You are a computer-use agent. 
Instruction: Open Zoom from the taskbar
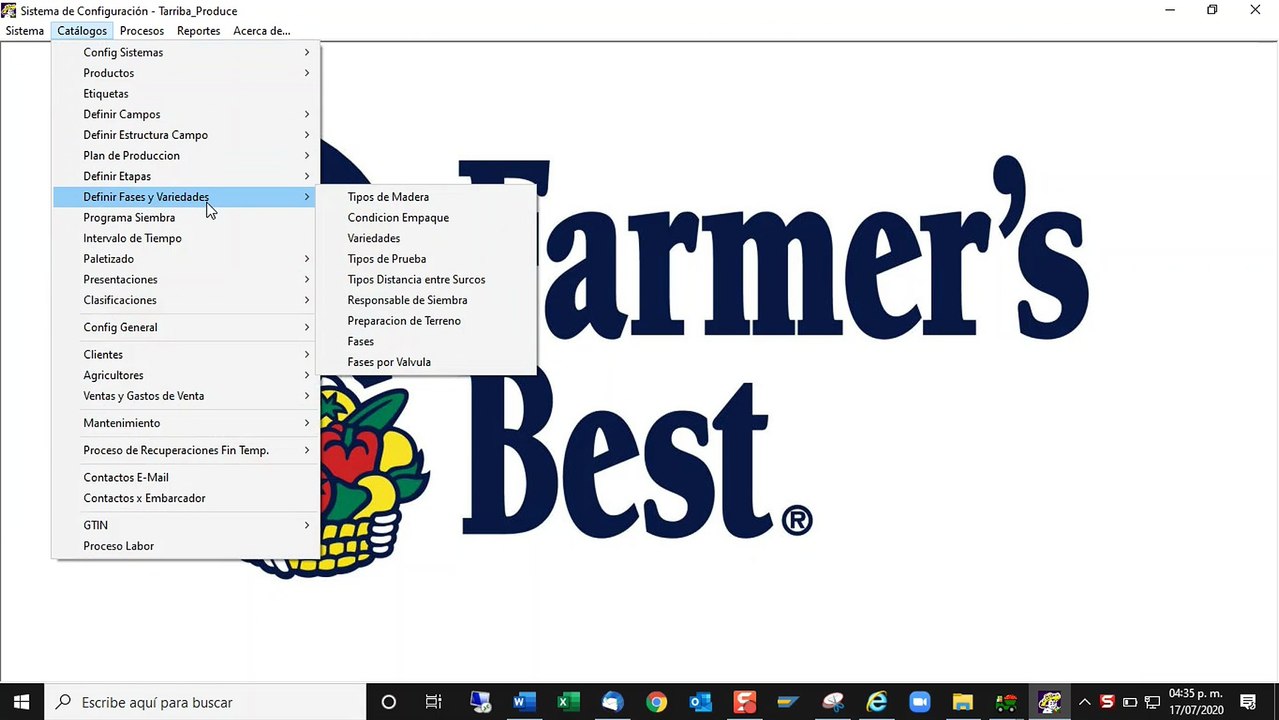[919, 702]
